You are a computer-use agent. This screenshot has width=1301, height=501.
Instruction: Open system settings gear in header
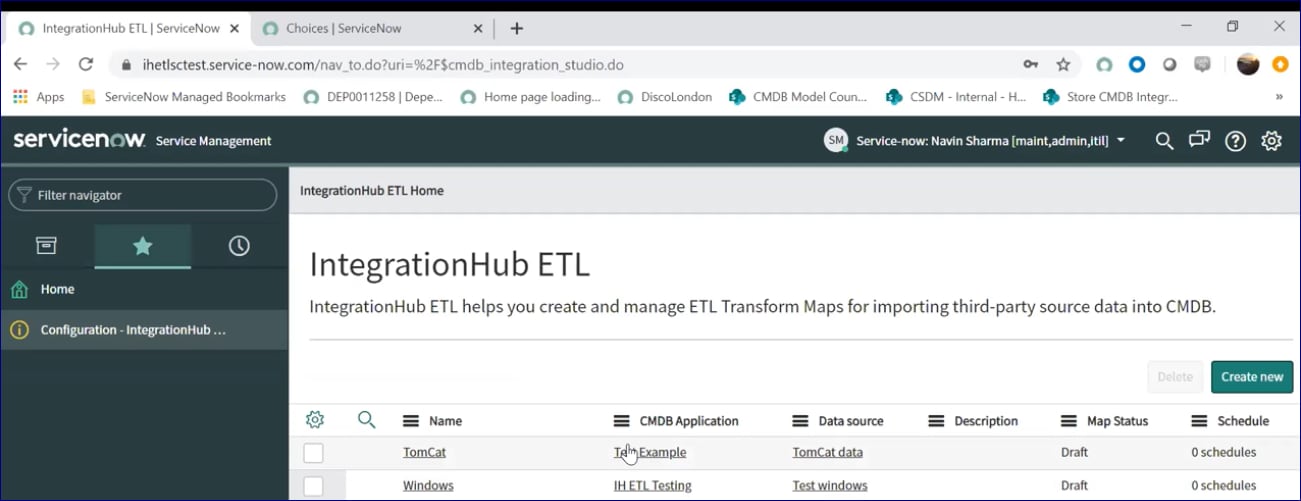(1271, 141)
